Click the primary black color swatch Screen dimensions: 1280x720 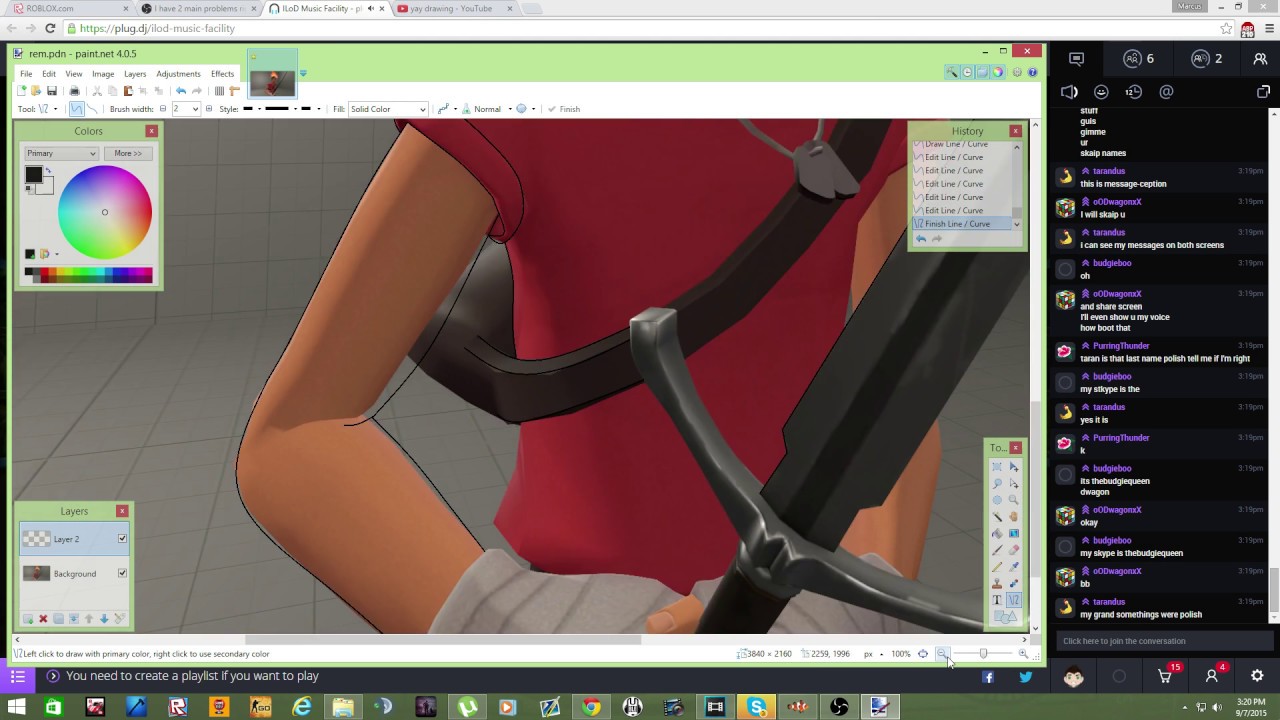click(33, 175)
